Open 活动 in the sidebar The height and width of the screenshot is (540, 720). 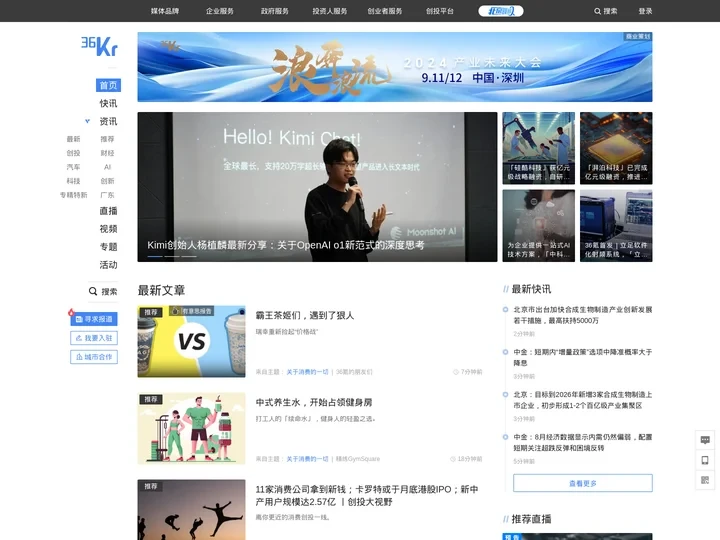tap(108, 264)
